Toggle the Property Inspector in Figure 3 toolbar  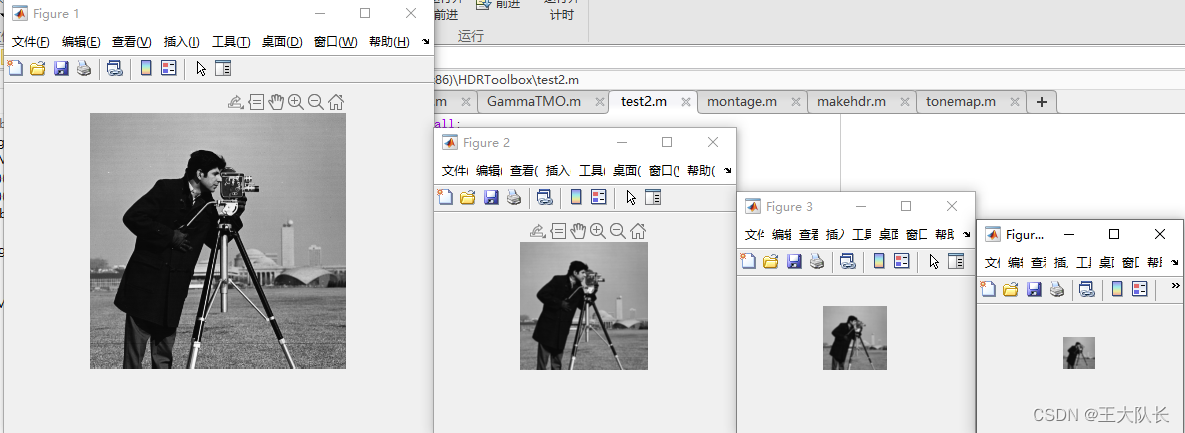click(x=956, y=261)
